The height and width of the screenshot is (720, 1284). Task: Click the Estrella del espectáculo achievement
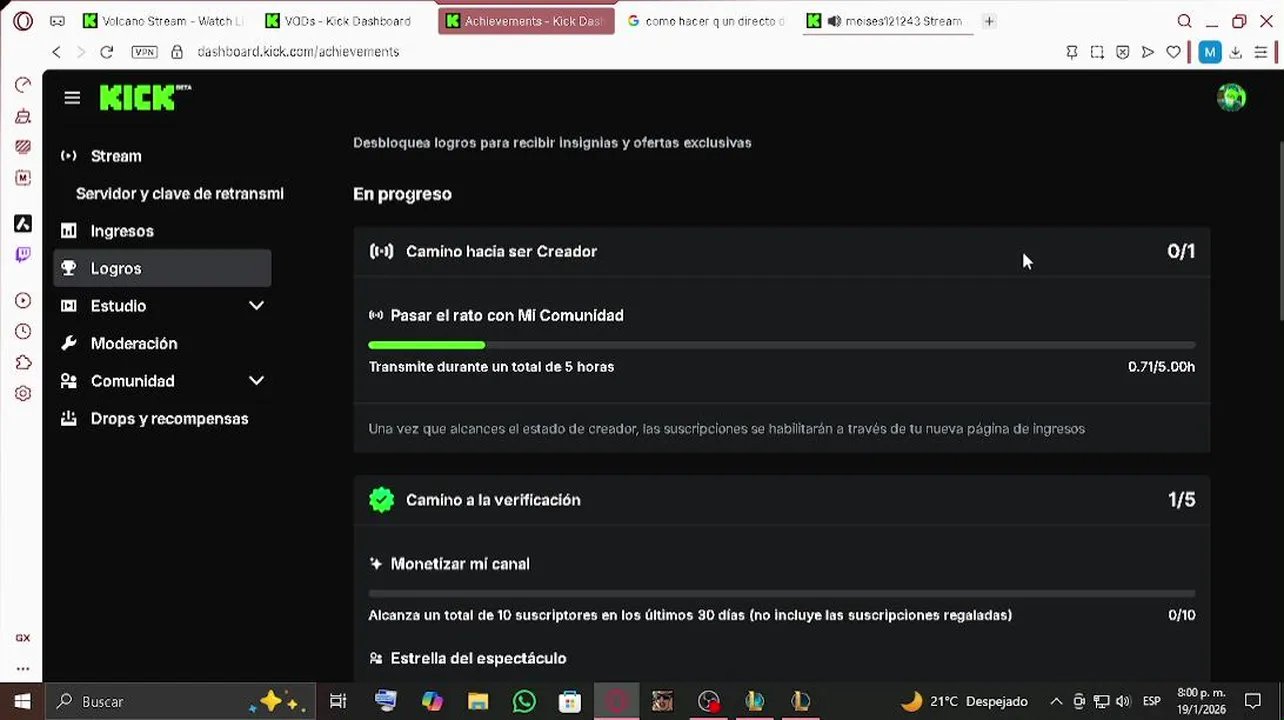pos(478,658)
